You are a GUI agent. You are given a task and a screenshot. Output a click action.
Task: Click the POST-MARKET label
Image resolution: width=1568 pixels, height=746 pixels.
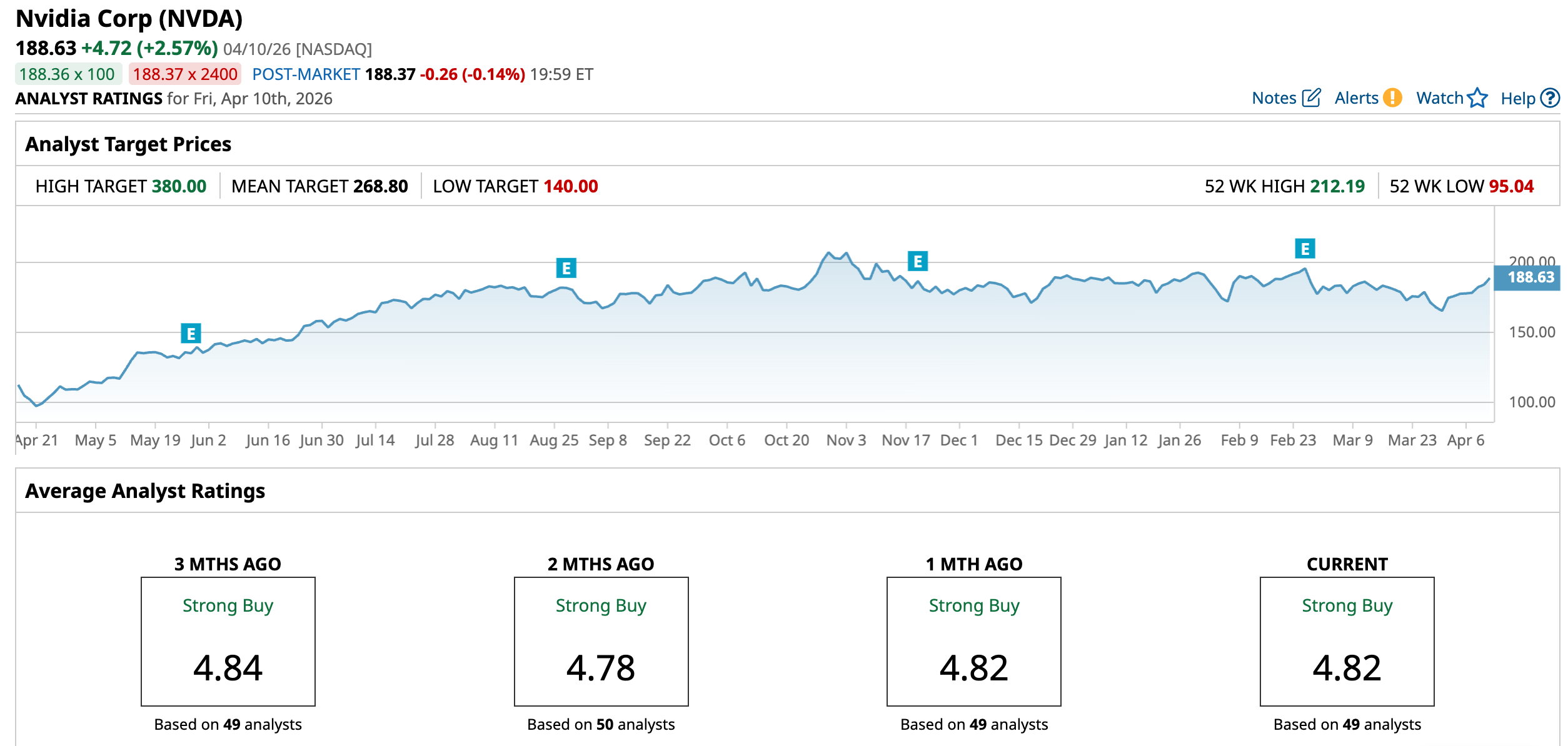tap(306, 74)
